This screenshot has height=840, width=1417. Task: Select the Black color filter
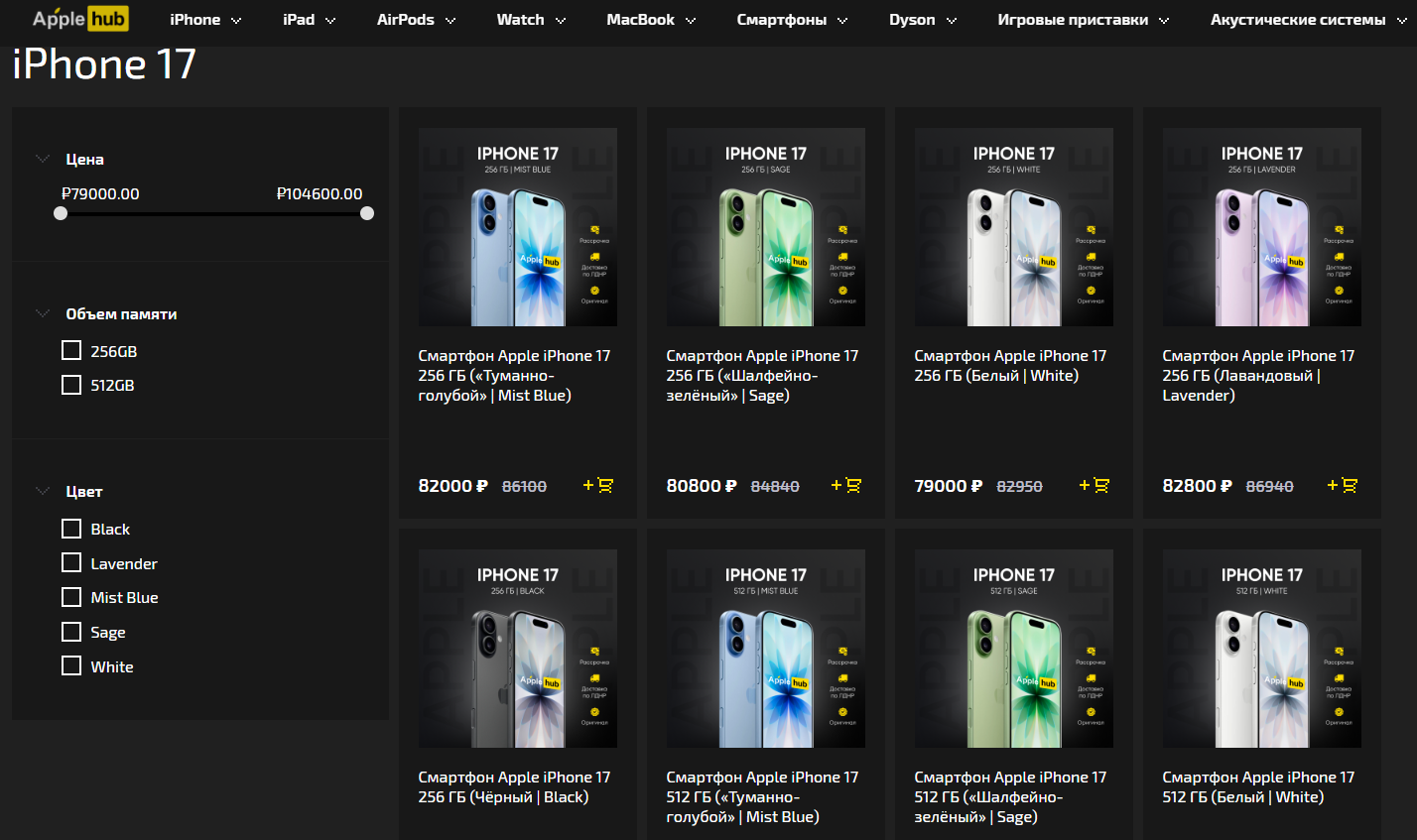pos(71,529)
